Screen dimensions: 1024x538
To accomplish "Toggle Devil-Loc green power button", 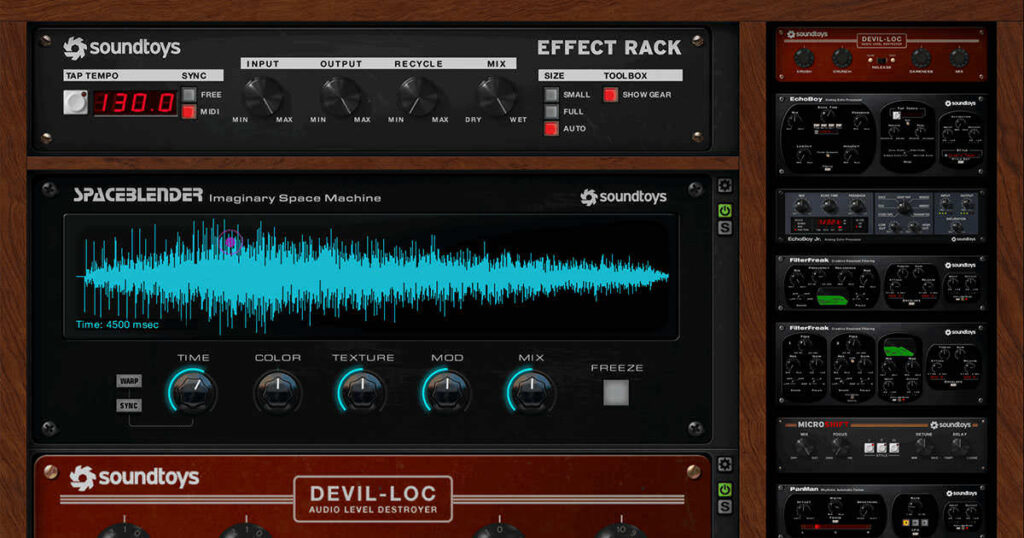I will click(724, 490).
